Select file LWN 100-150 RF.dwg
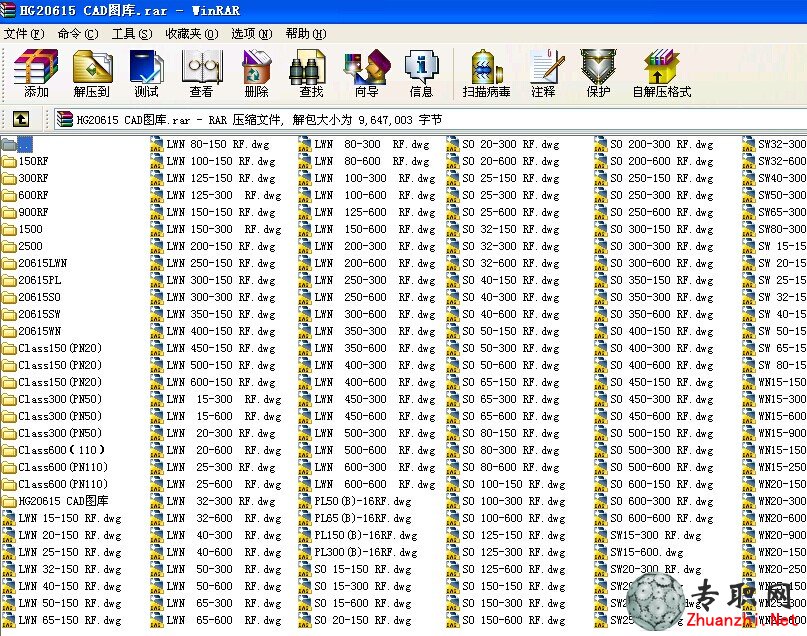 pos(221,162)
